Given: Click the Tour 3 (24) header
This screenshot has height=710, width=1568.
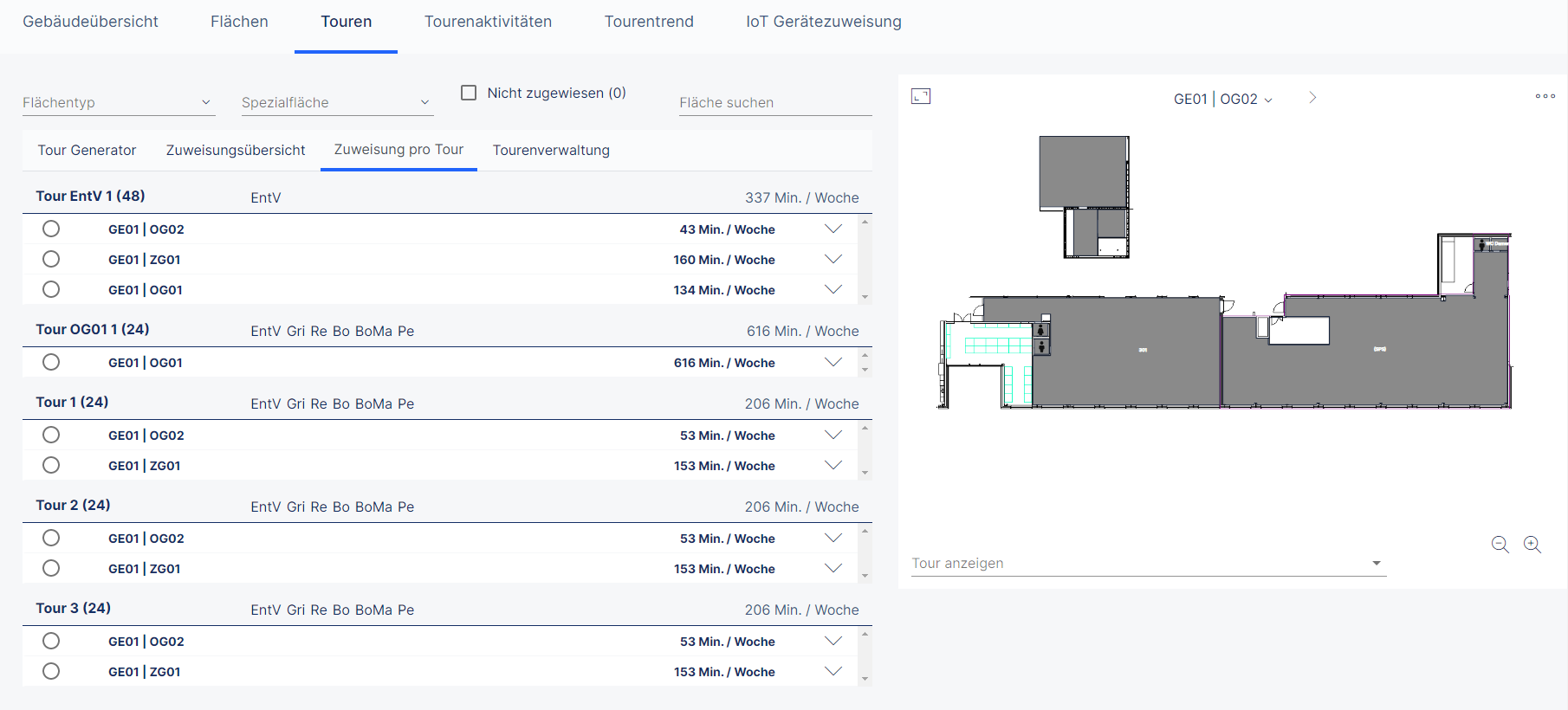Looking at the screenshot, I should [x=73, y=609].
